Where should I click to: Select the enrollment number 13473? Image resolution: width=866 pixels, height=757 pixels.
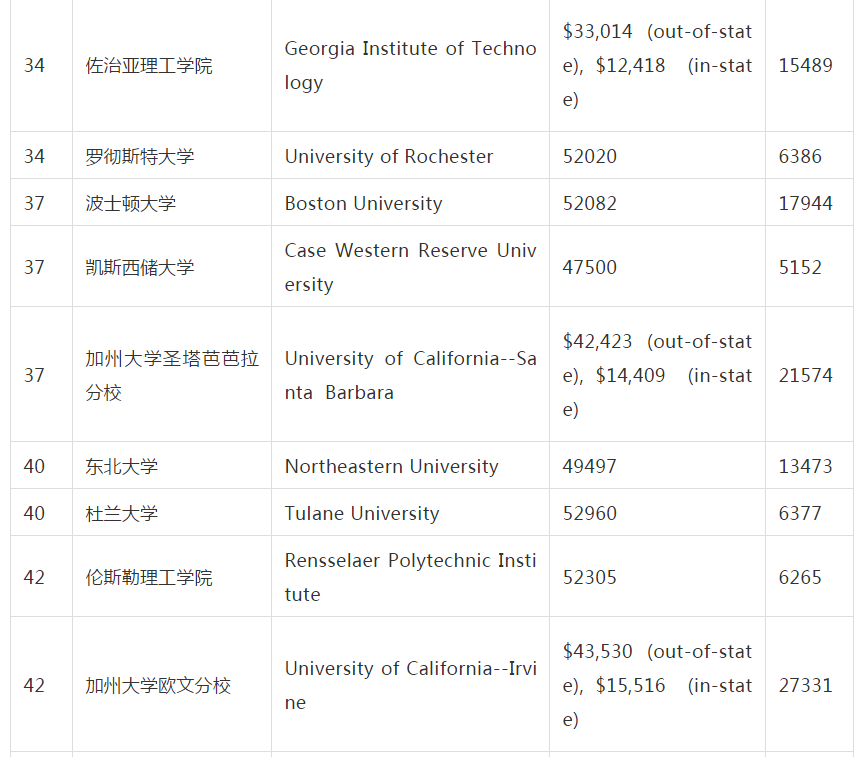805,467
